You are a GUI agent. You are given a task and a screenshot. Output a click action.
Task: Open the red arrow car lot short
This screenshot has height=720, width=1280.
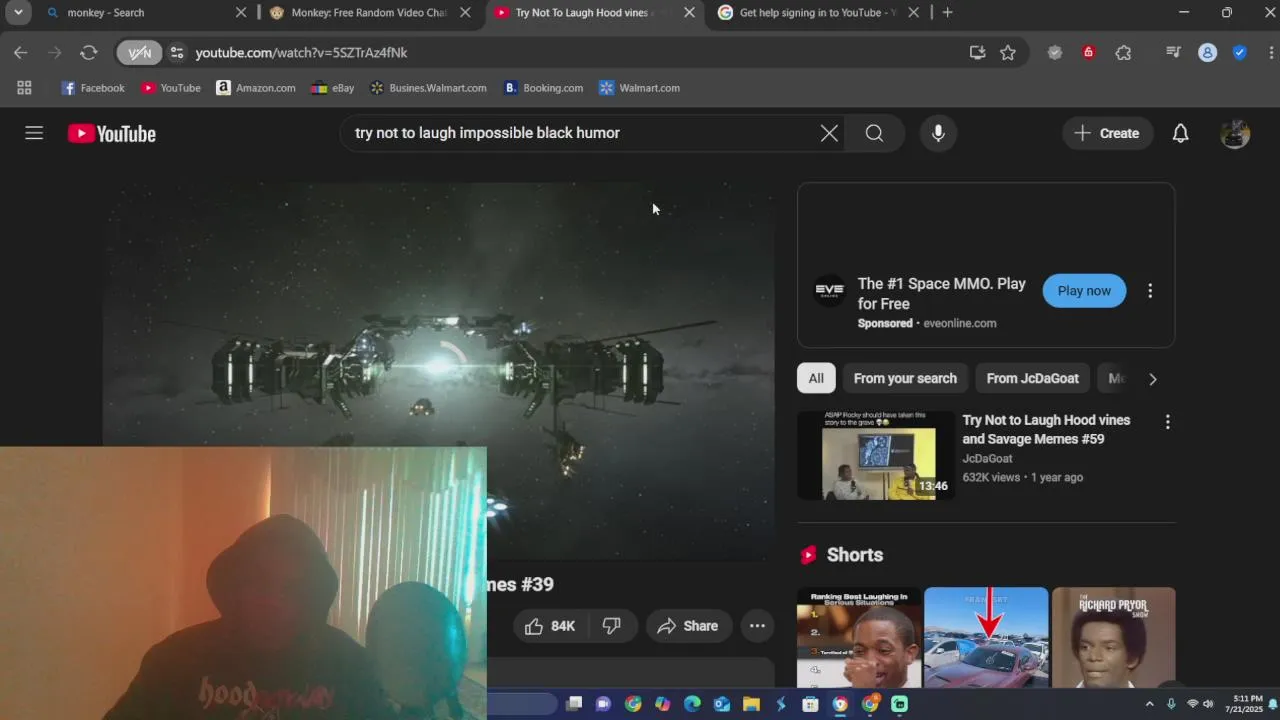coord(986,637)
